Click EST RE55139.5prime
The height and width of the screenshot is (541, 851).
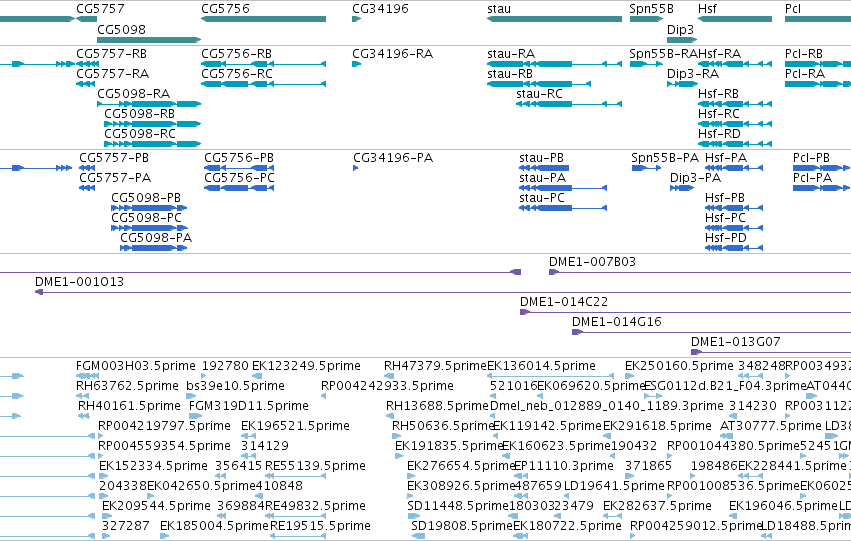(x=315, y=466)
